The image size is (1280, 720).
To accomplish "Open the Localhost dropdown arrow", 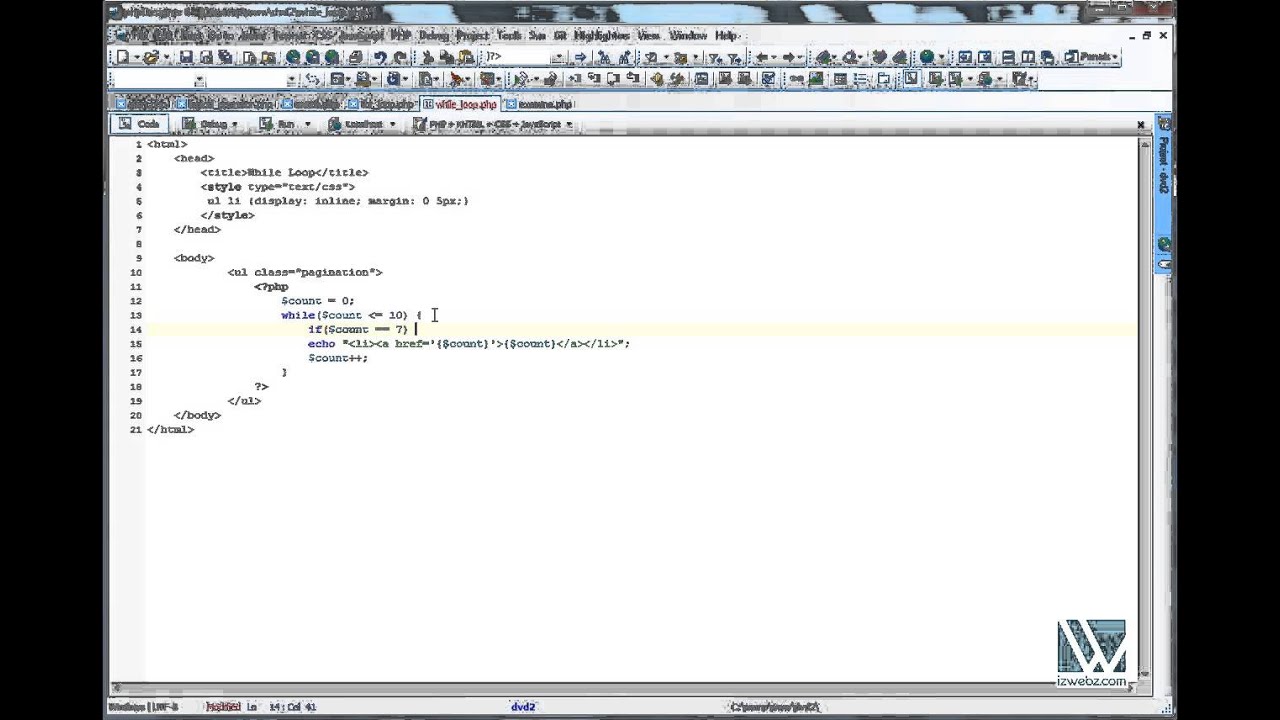I will [392, 125].
